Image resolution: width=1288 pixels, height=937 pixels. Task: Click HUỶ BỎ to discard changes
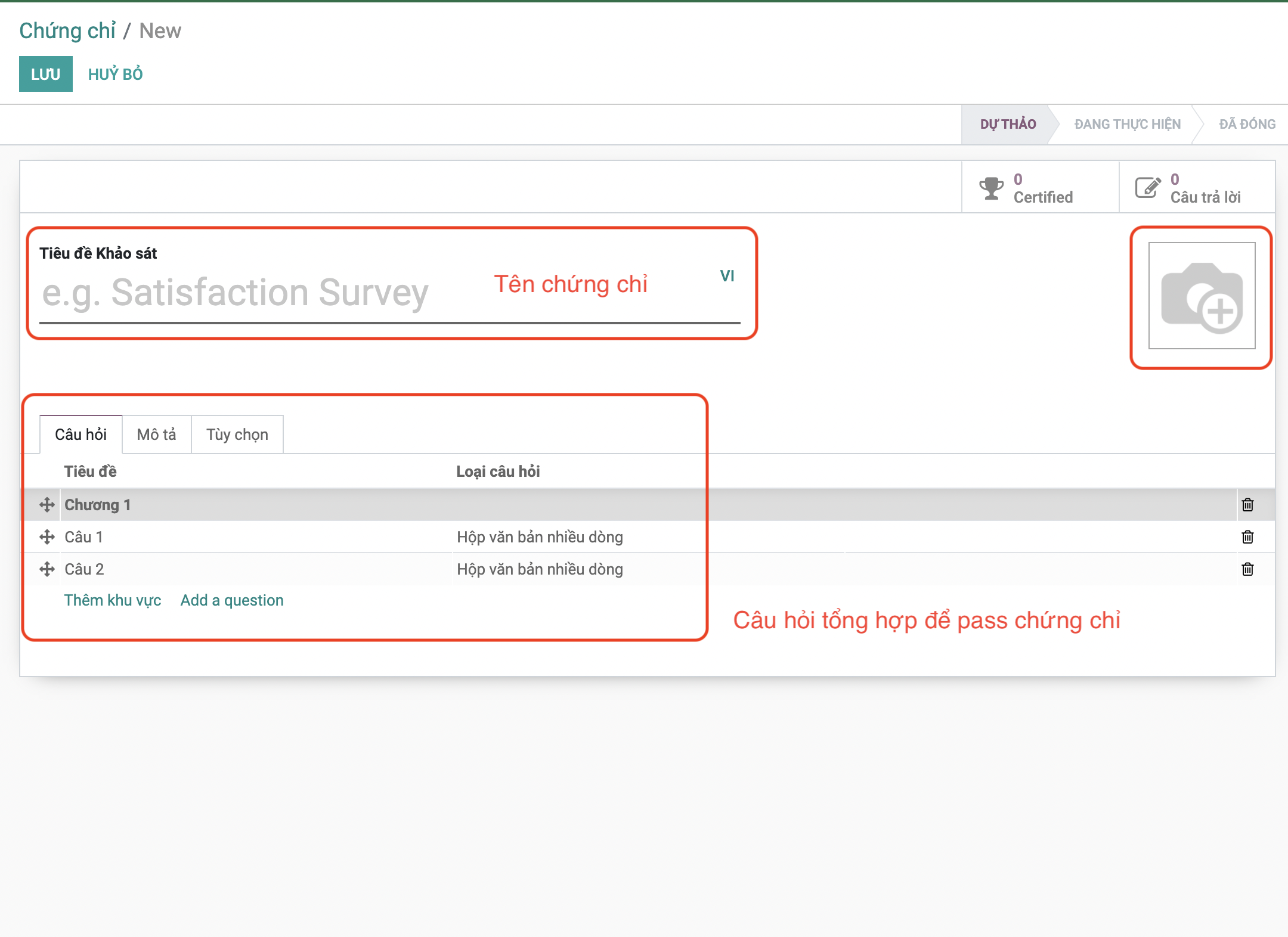click(115, 75)
